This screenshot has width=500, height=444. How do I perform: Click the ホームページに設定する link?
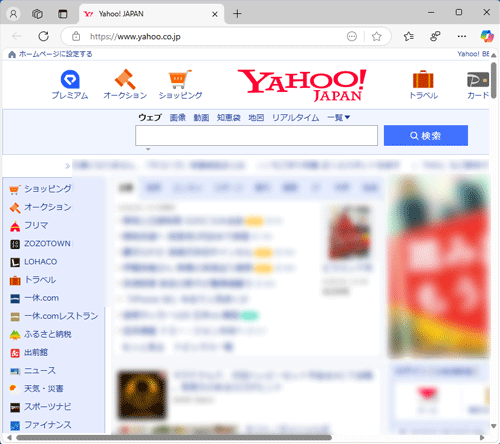pos(55,54)
